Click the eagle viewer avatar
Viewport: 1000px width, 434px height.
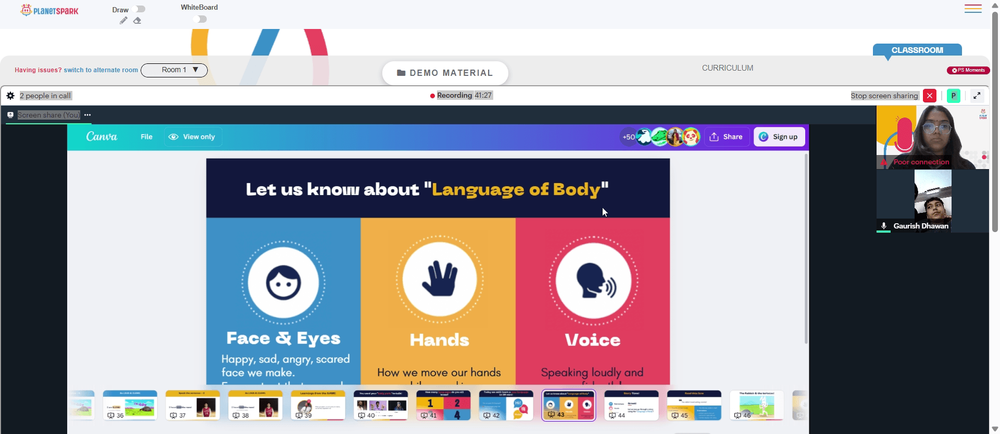click(644, 136)
